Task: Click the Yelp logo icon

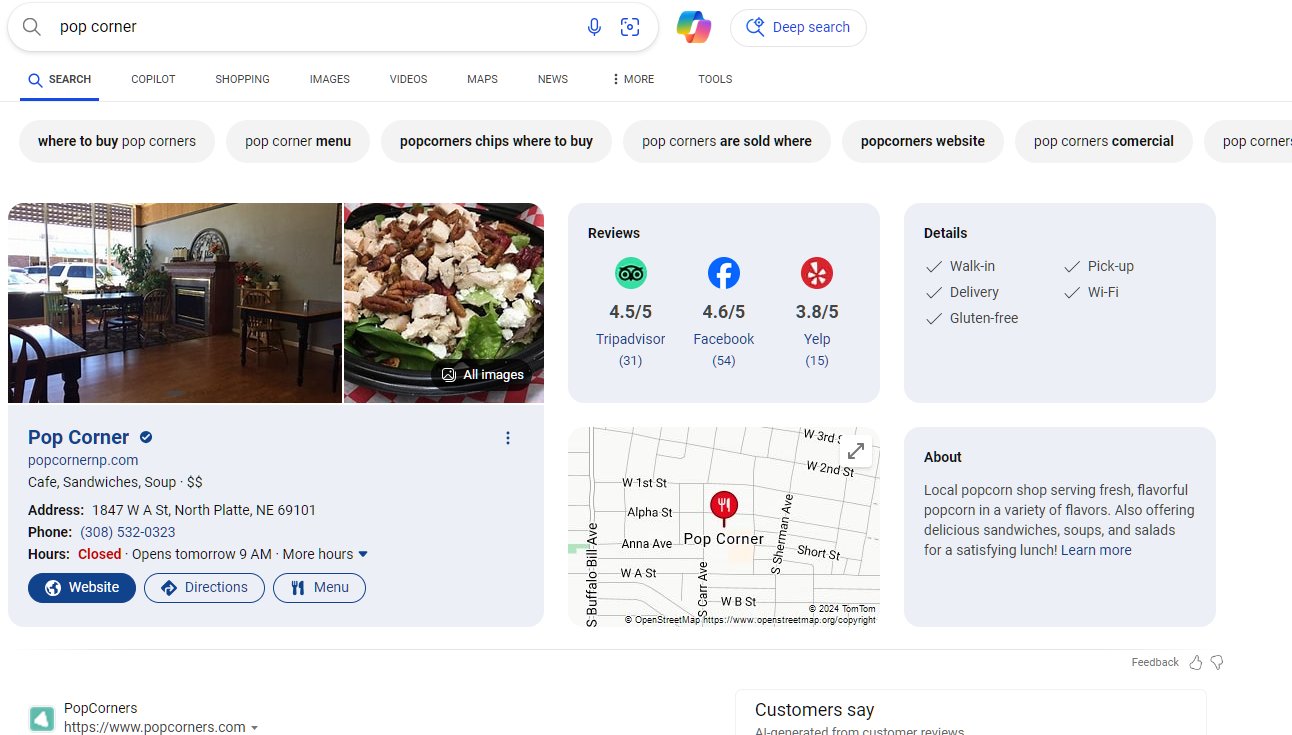Action: [817, 273]
